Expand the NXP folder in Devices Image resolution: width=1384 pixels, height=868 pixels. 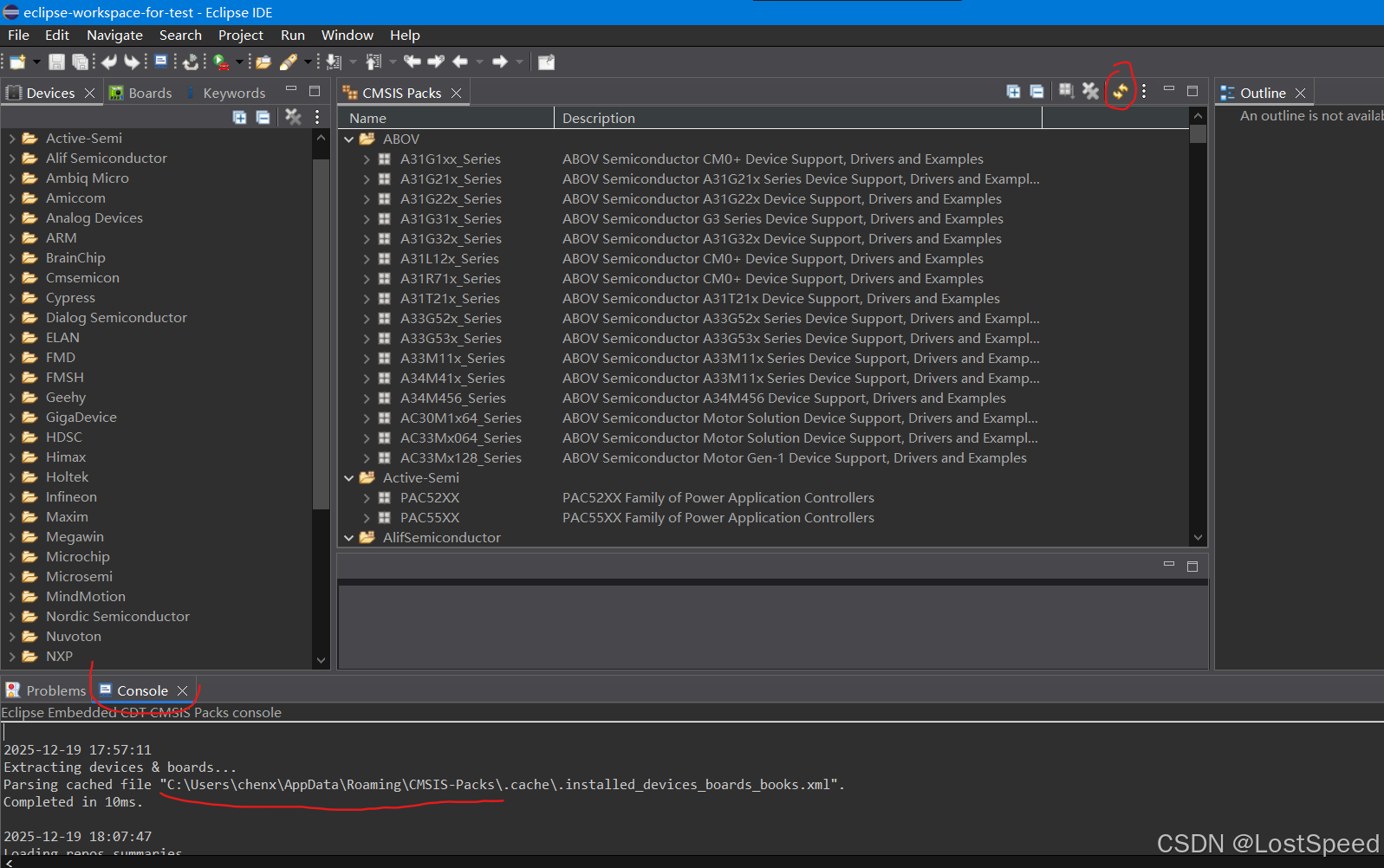point(12,656)
